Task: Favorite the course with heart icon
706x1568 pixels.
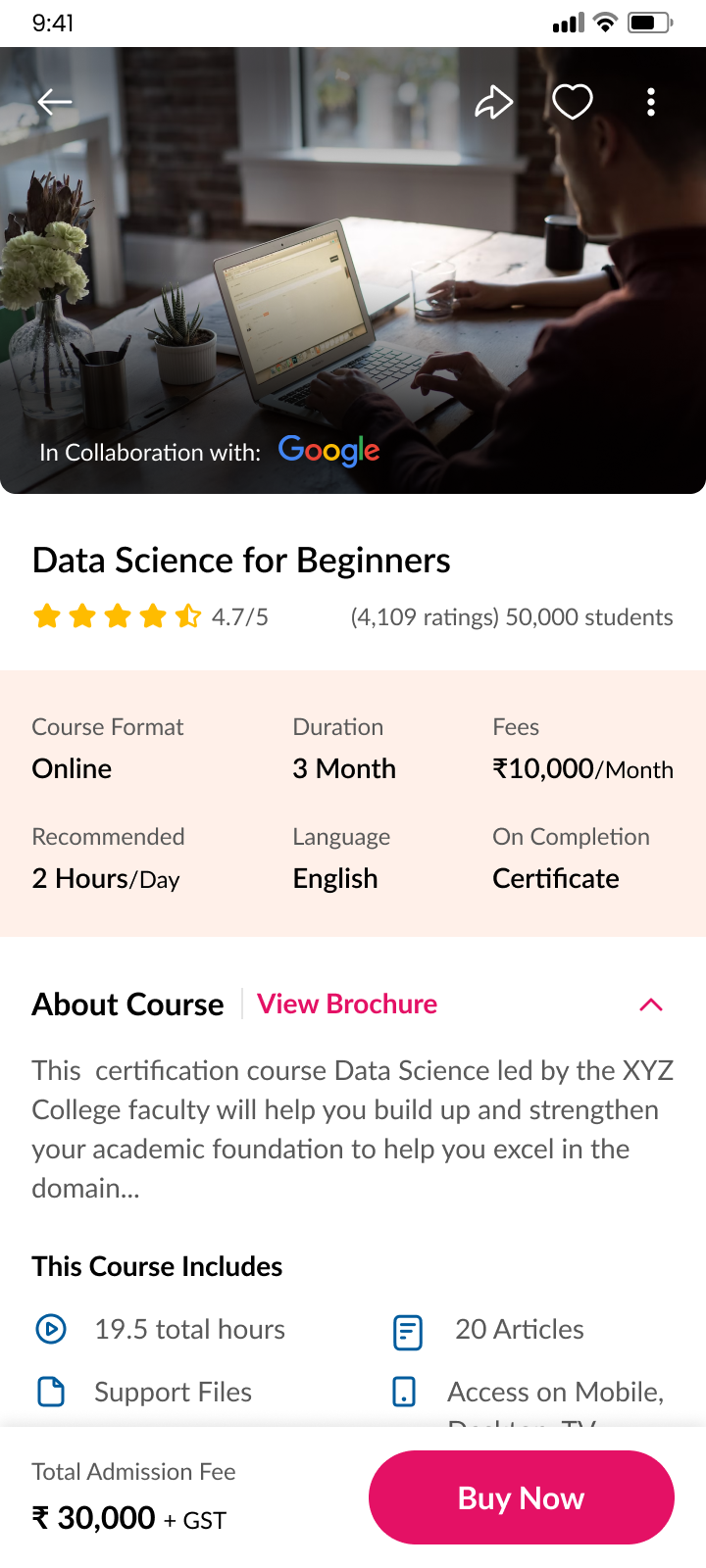Action: point(573,102)
